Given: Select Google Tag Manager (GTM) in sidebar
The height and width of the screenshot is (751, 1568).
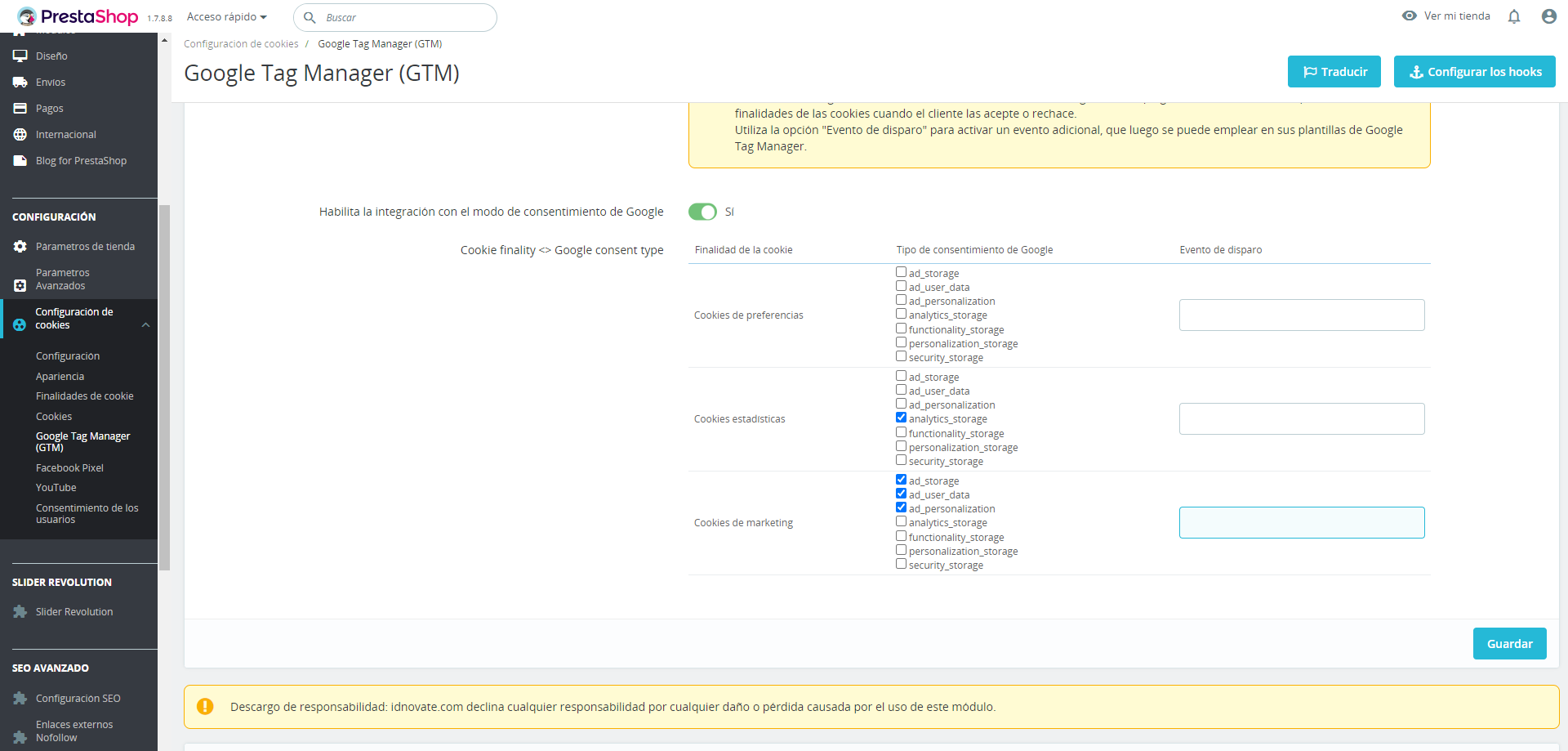Looking at the screenshot, I should [82, 442].
